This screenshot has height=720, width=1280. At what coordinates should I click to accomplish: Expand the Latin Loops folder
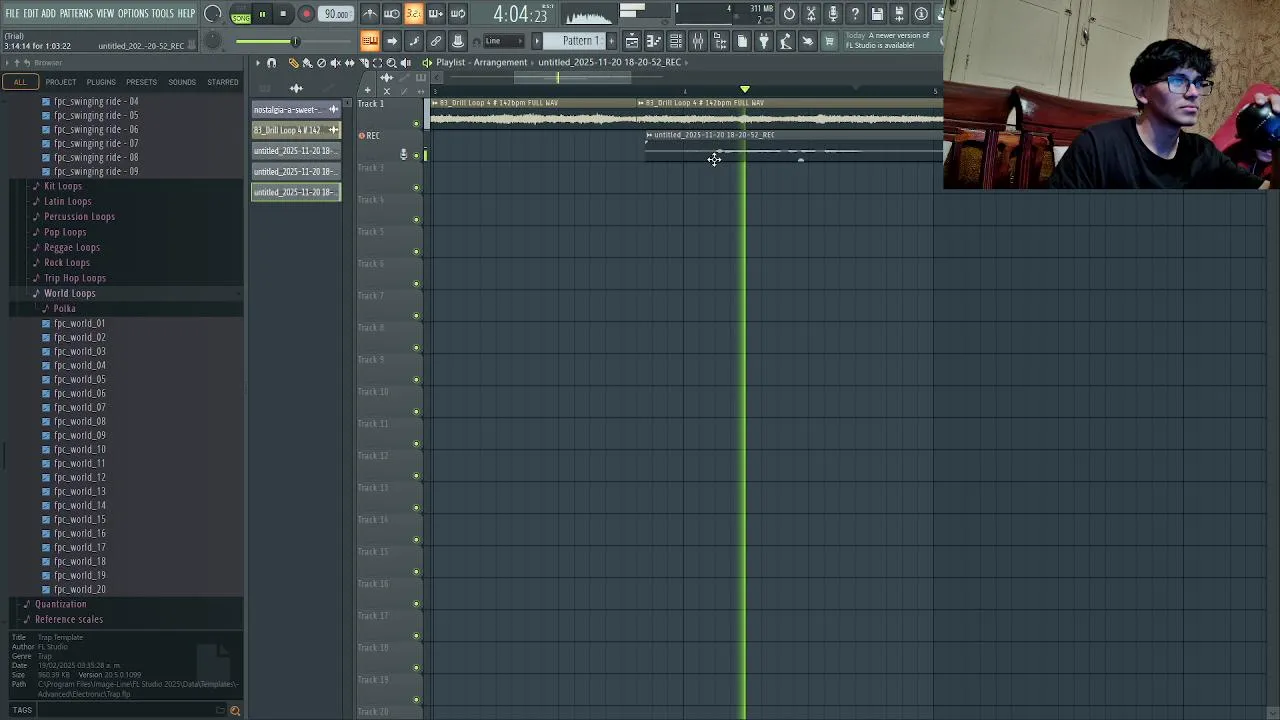67,201
